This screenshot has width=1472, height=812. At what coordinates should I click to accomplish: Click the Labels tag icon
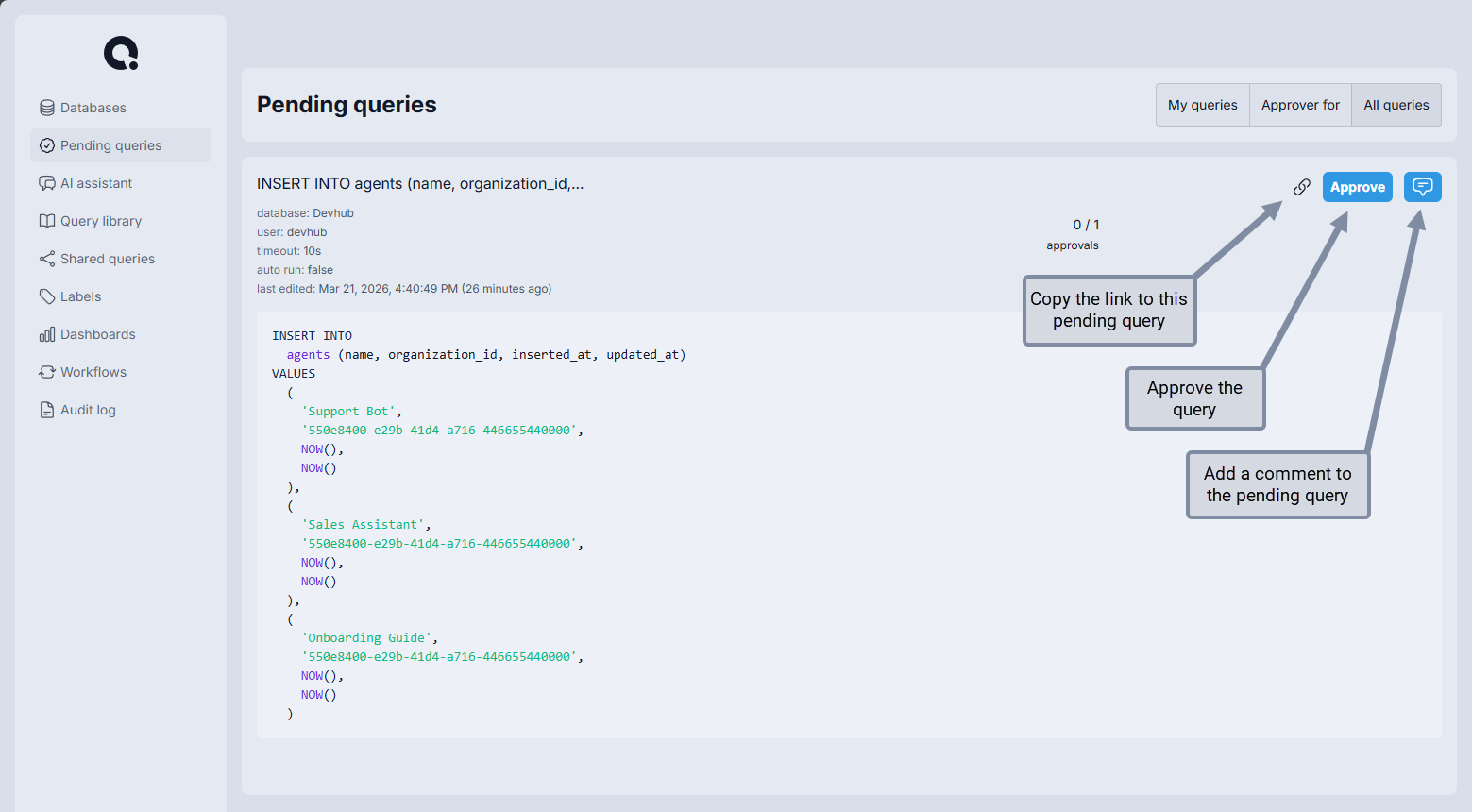[x=47, y=296]
